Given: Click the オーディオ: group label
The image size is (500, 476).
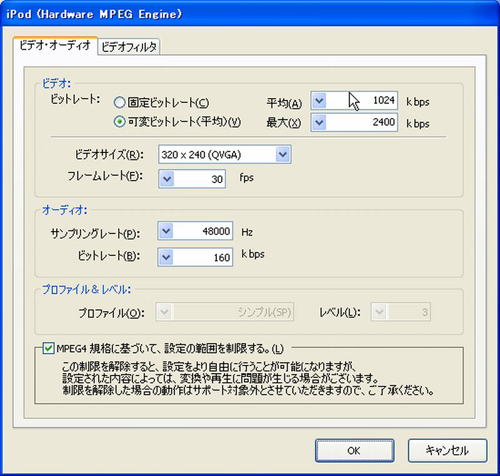Looking at the screenshot, I should (x=64, y=210).
